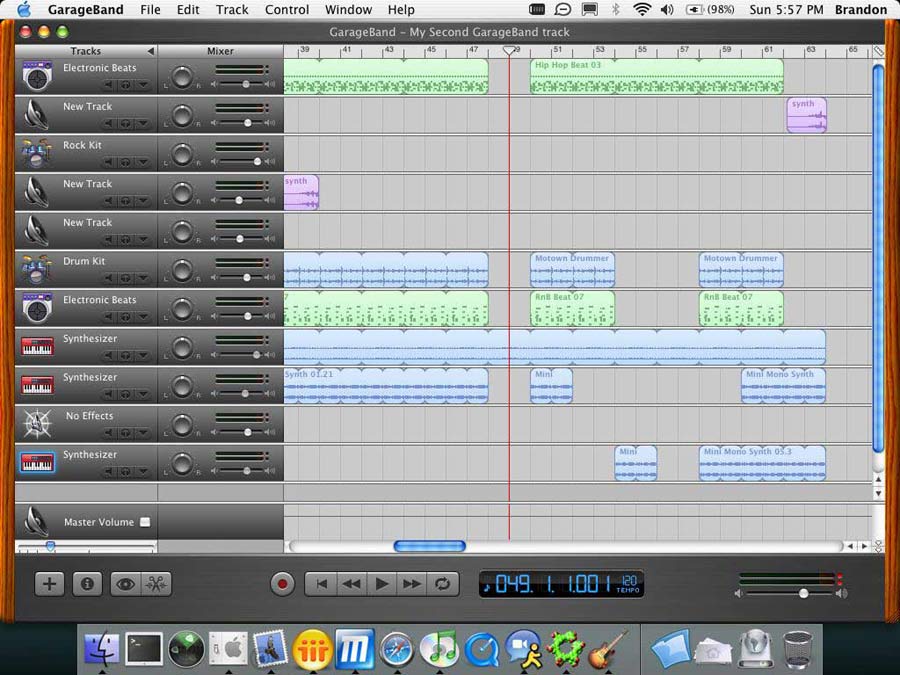
Task: Select the No Effects track icon
Action: coord(37,424)
